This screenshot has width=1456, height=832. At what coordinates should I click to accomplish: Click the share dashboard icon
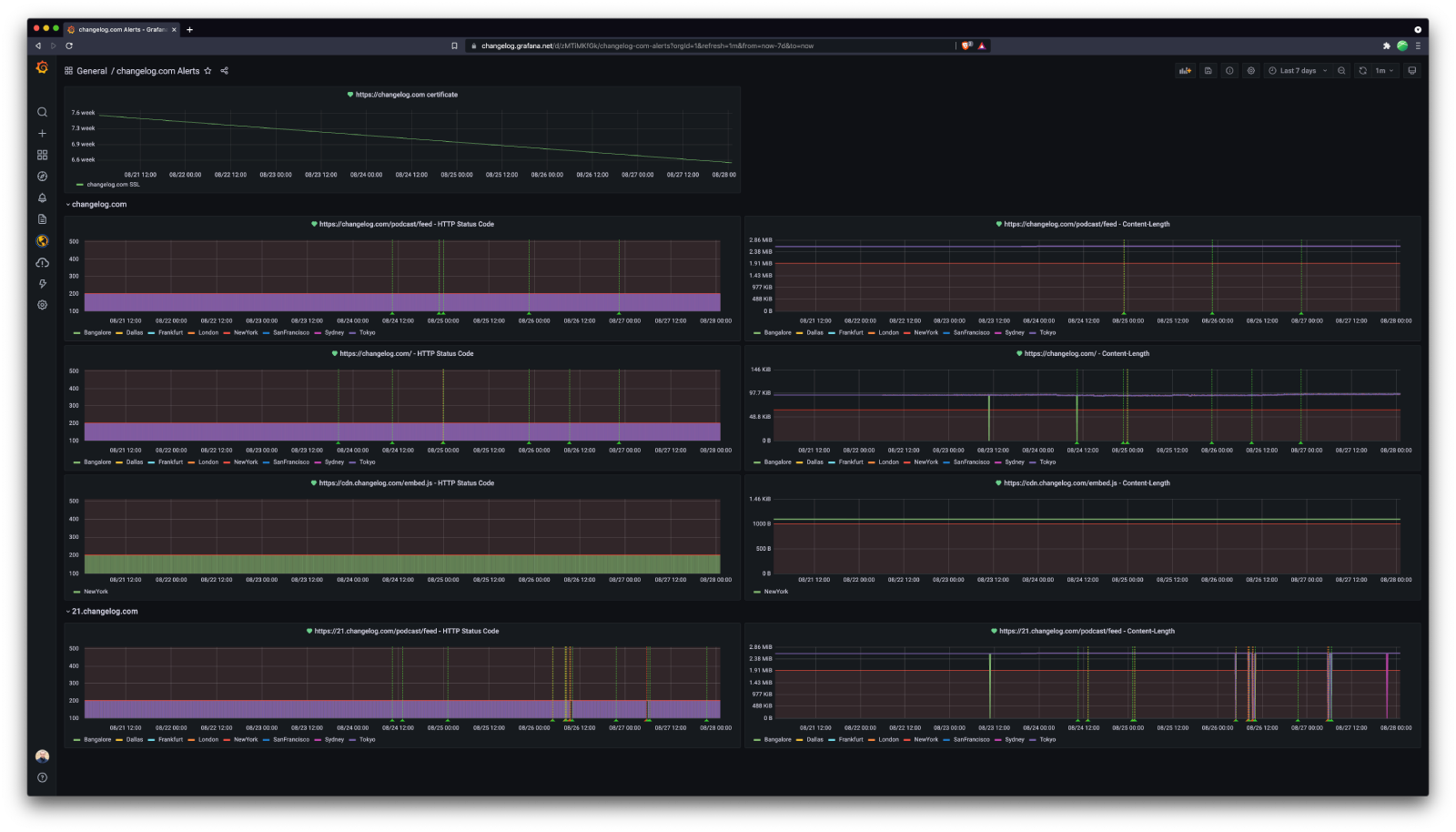click(x=223, y=70)
